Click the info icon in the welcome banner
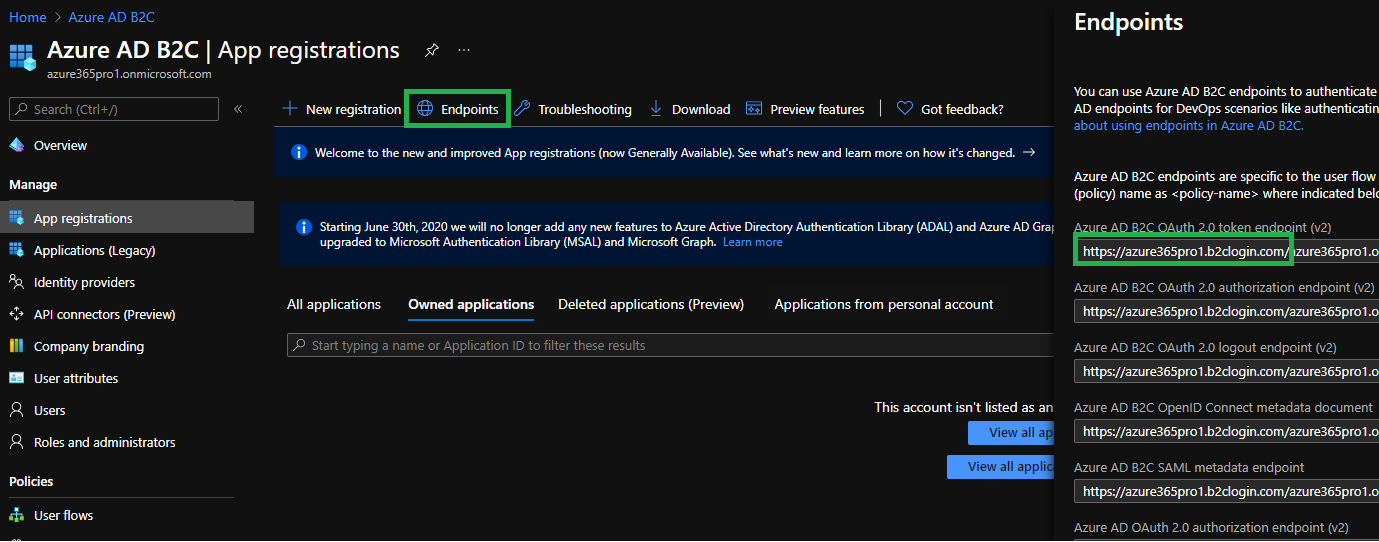Screen dimensions: 1379x542 point(298,153)
